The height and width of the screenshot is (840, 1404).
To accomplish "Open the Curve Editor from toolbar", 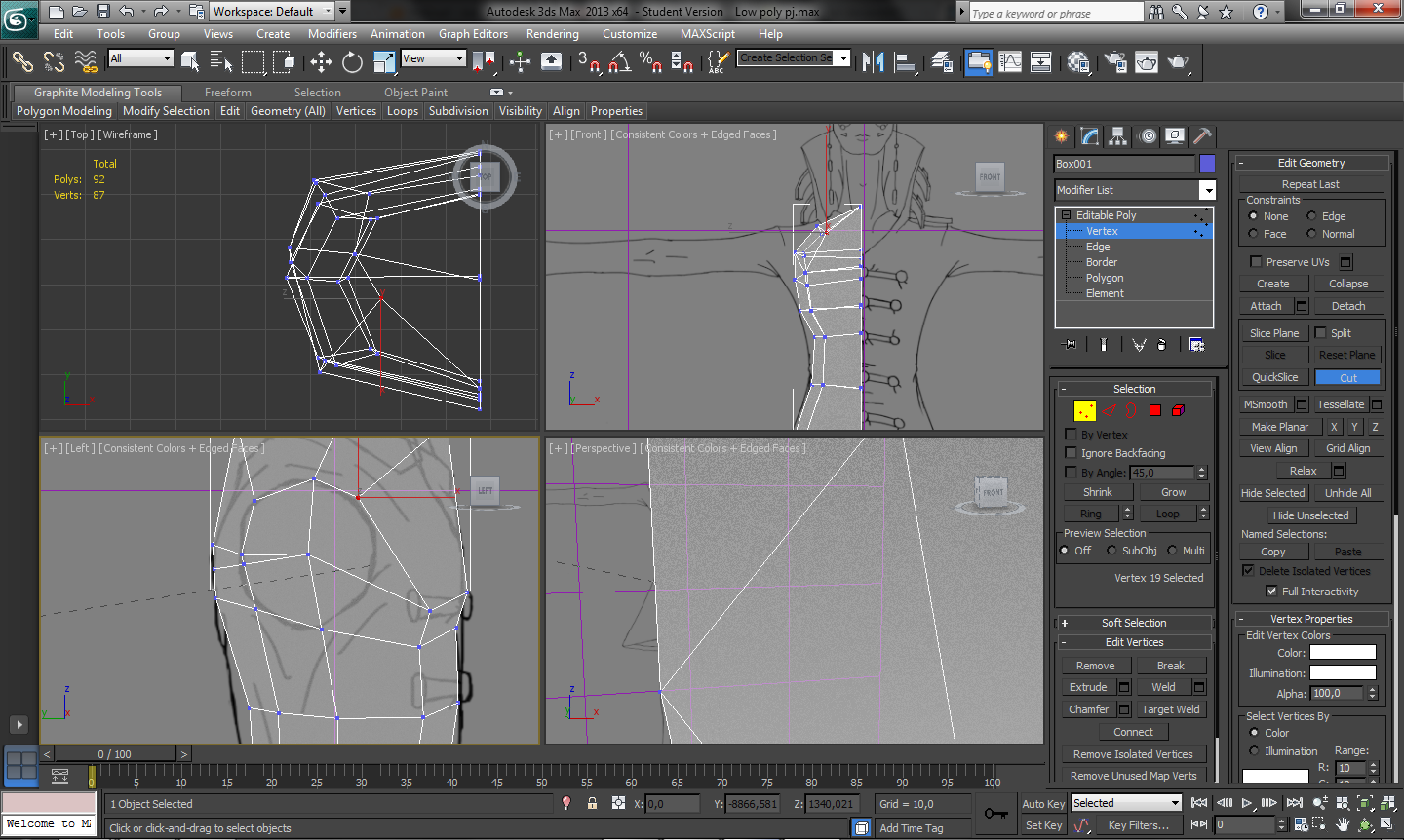I will point(1010,62).
